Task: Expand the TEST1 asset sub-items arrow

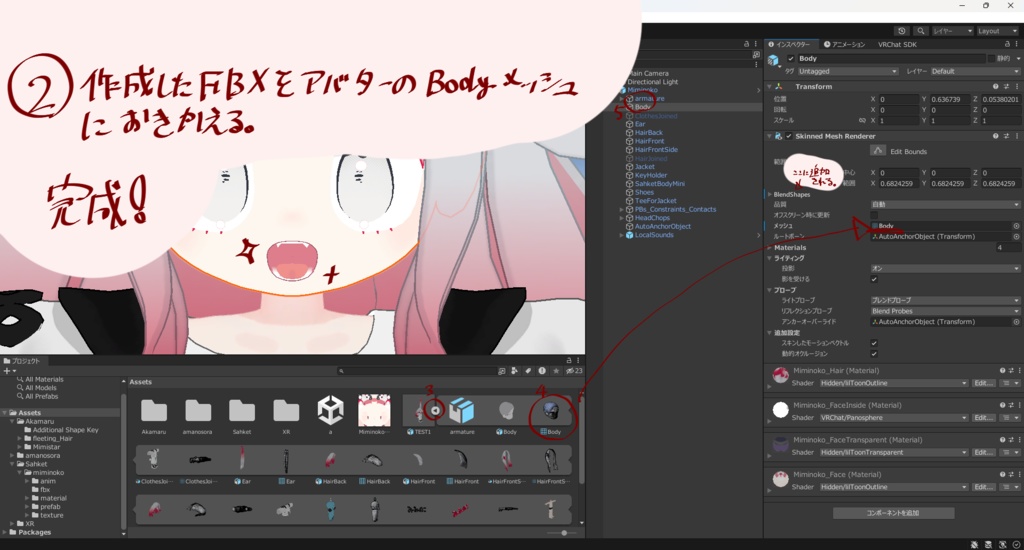Action: [435, 410]
